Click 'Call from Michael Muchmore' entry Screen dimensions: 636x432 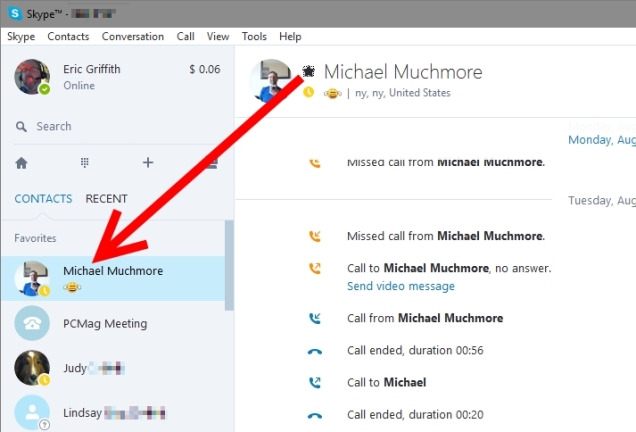coord(425,318)
